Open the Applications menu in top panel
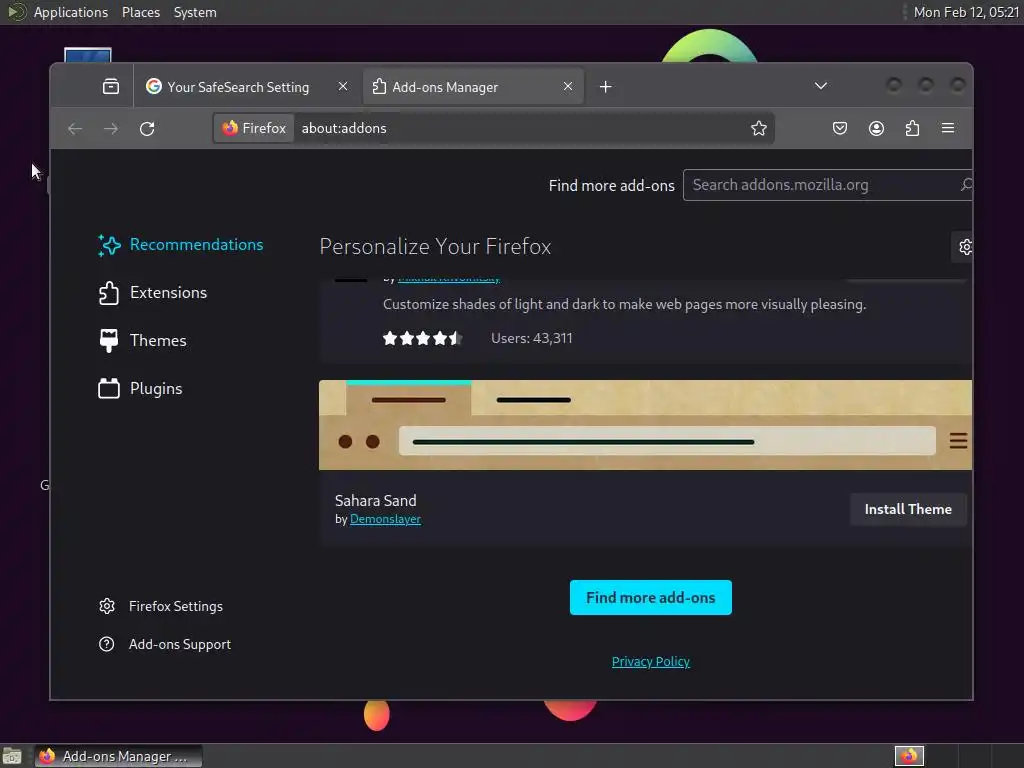 pyautogui.click(x=71, y=12)
